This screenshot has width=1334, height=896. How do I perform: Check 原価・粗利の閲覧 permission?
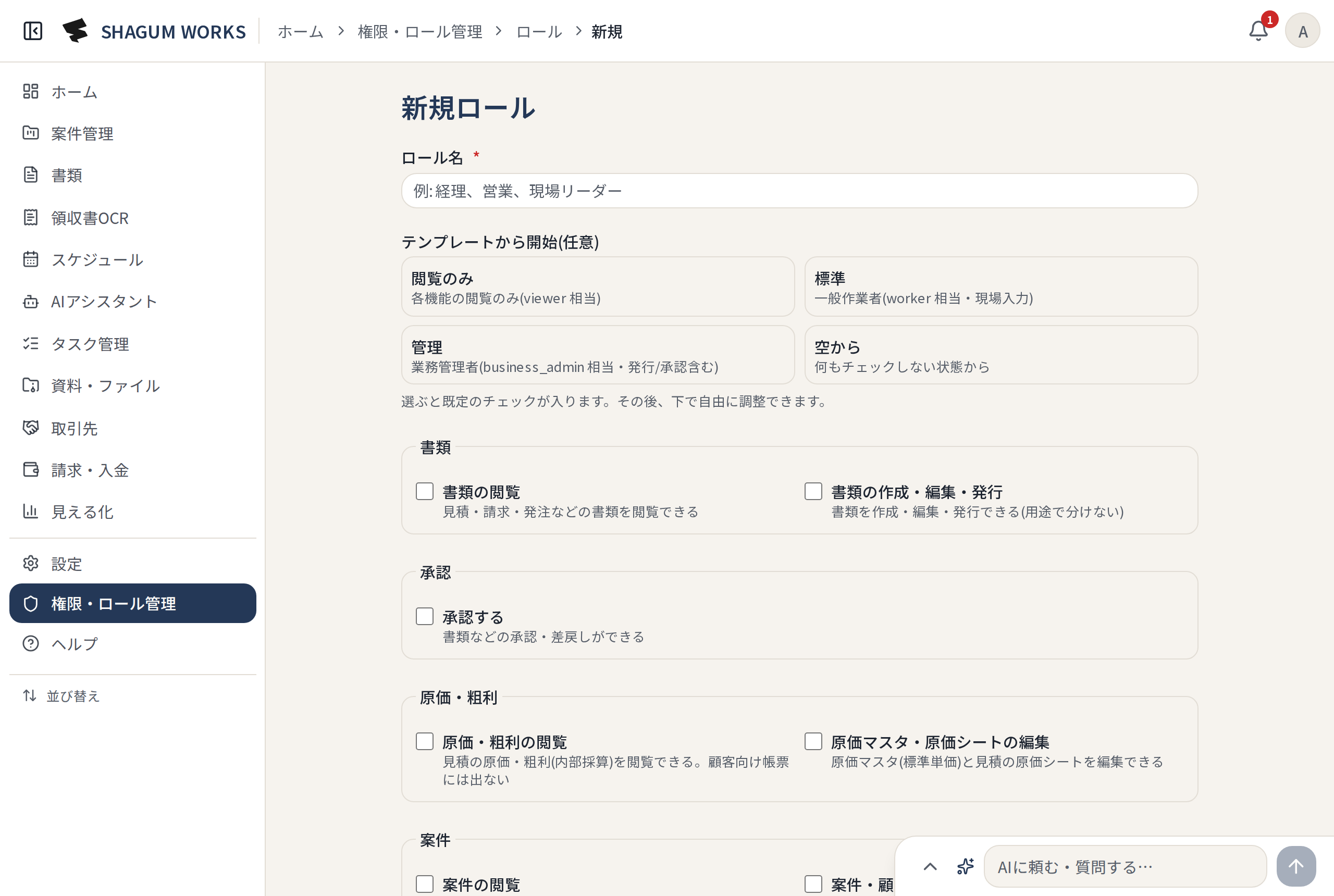pos(425,742)
